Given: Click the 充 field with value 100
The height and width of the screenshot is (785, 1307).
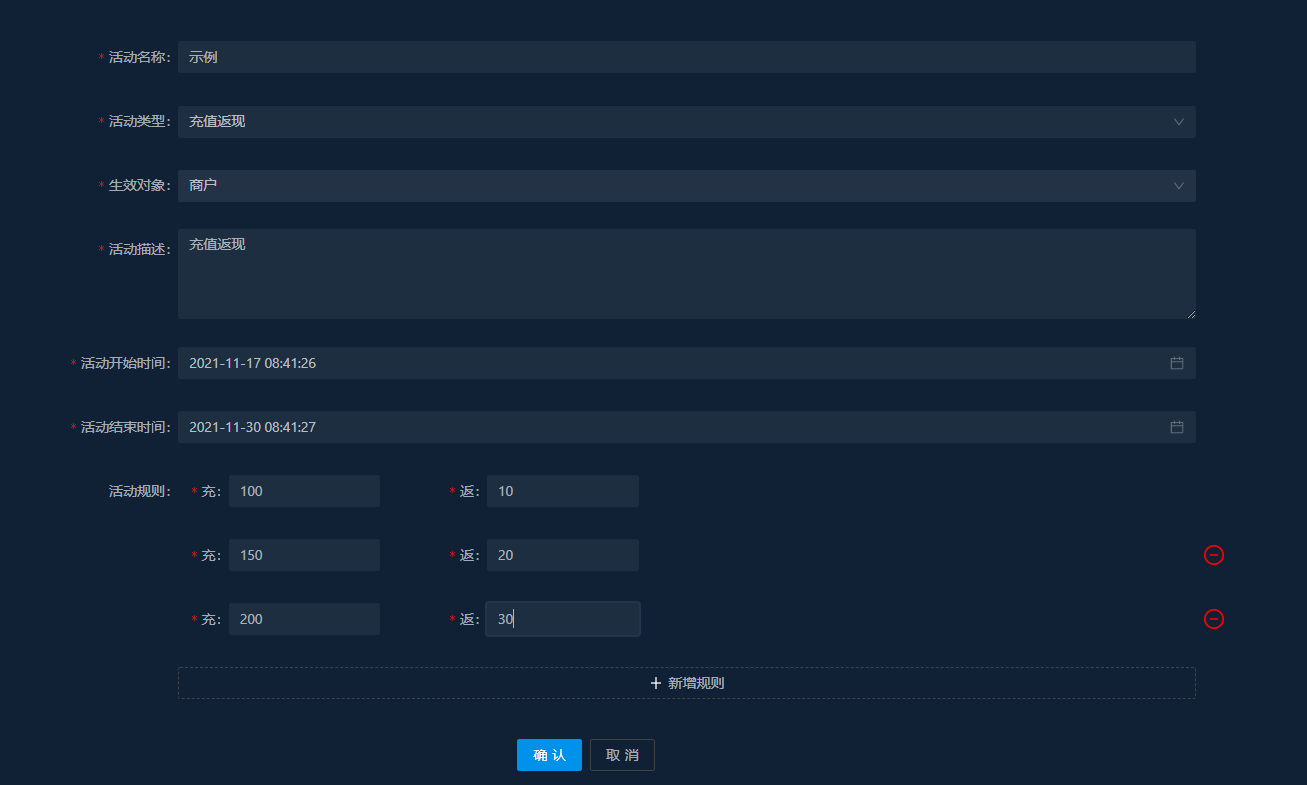Looking at the screenshot, I should point(304,491).
